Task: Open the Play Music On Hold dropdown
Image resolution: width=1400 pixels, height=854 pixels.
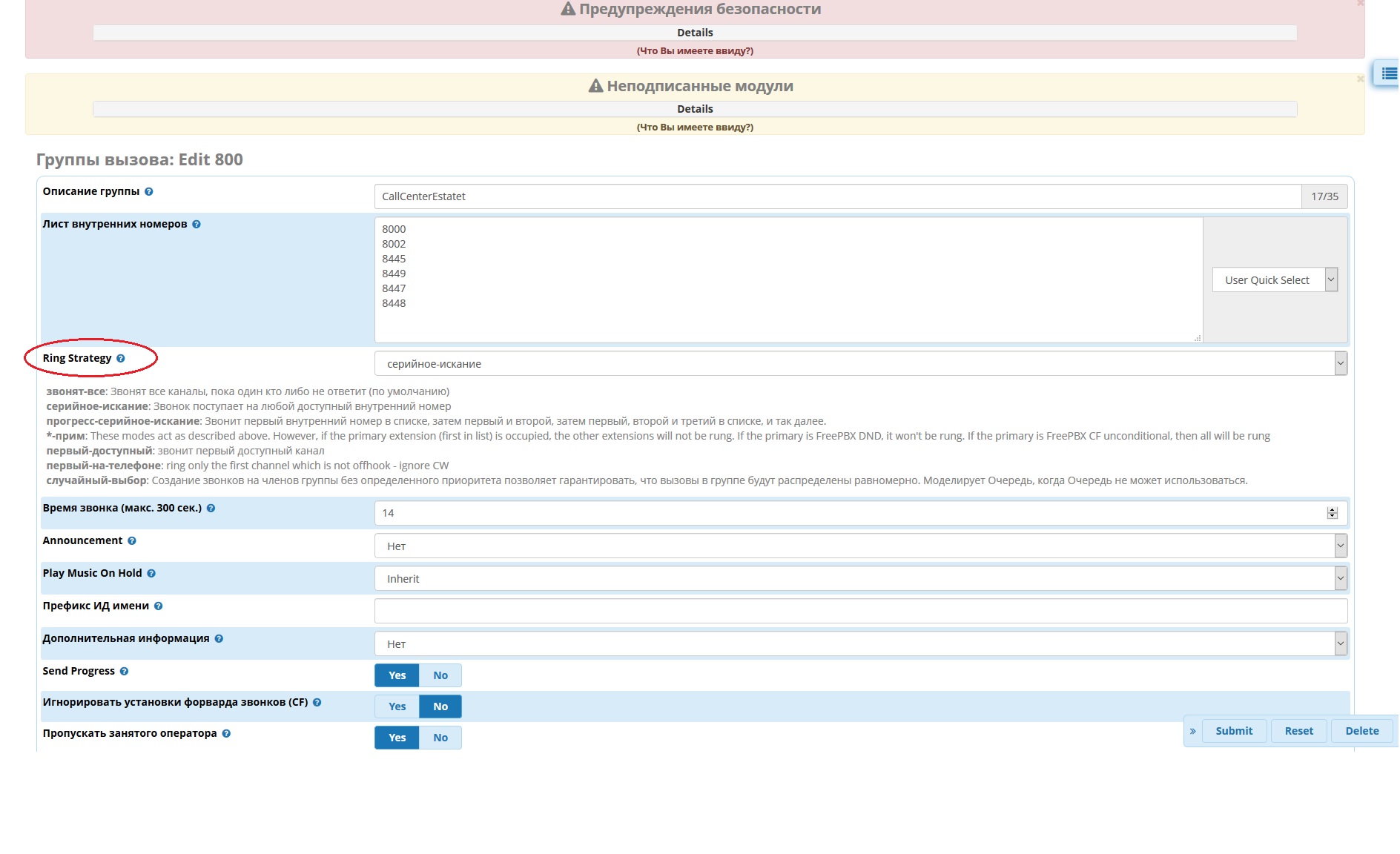Action: (x=860, y=579)
